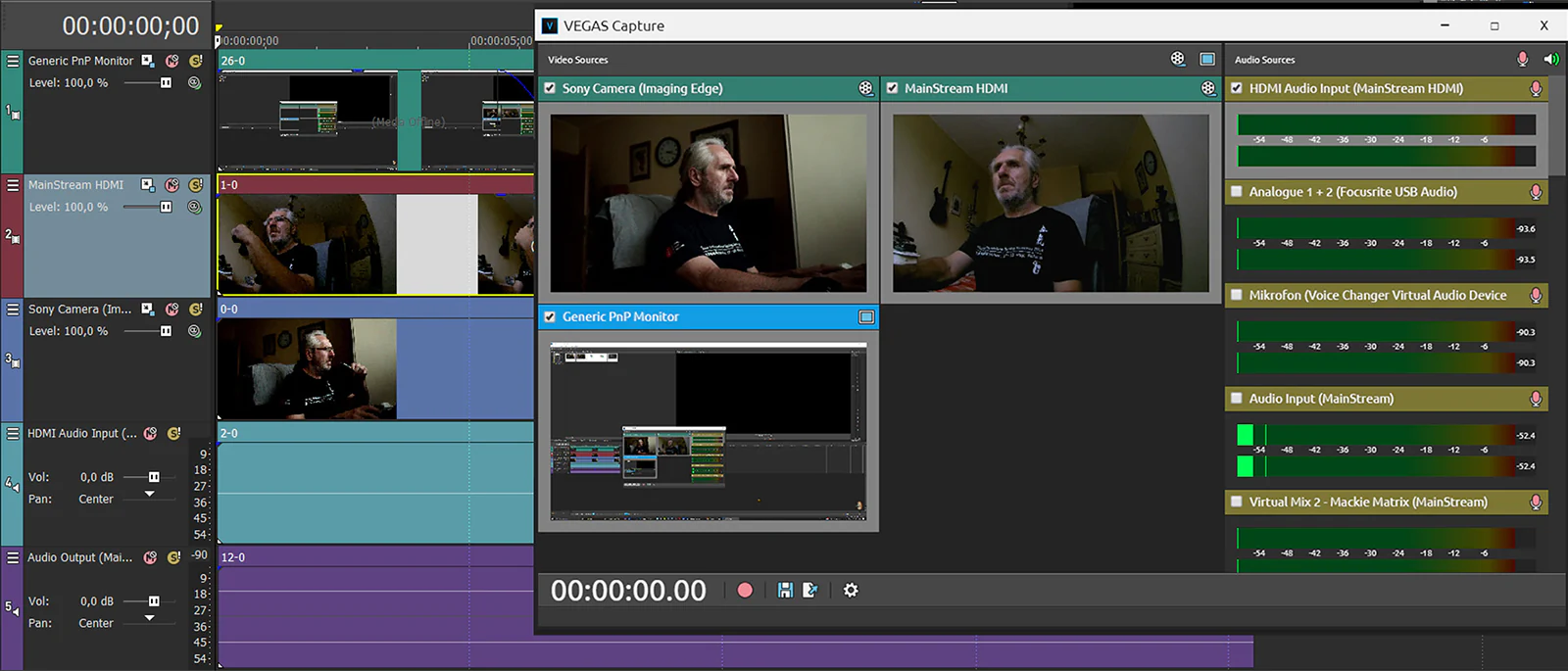The image size is (1568, 671).
Task: Start recording with the red record button
Action: pyautogui.click(x=745, y=590)
